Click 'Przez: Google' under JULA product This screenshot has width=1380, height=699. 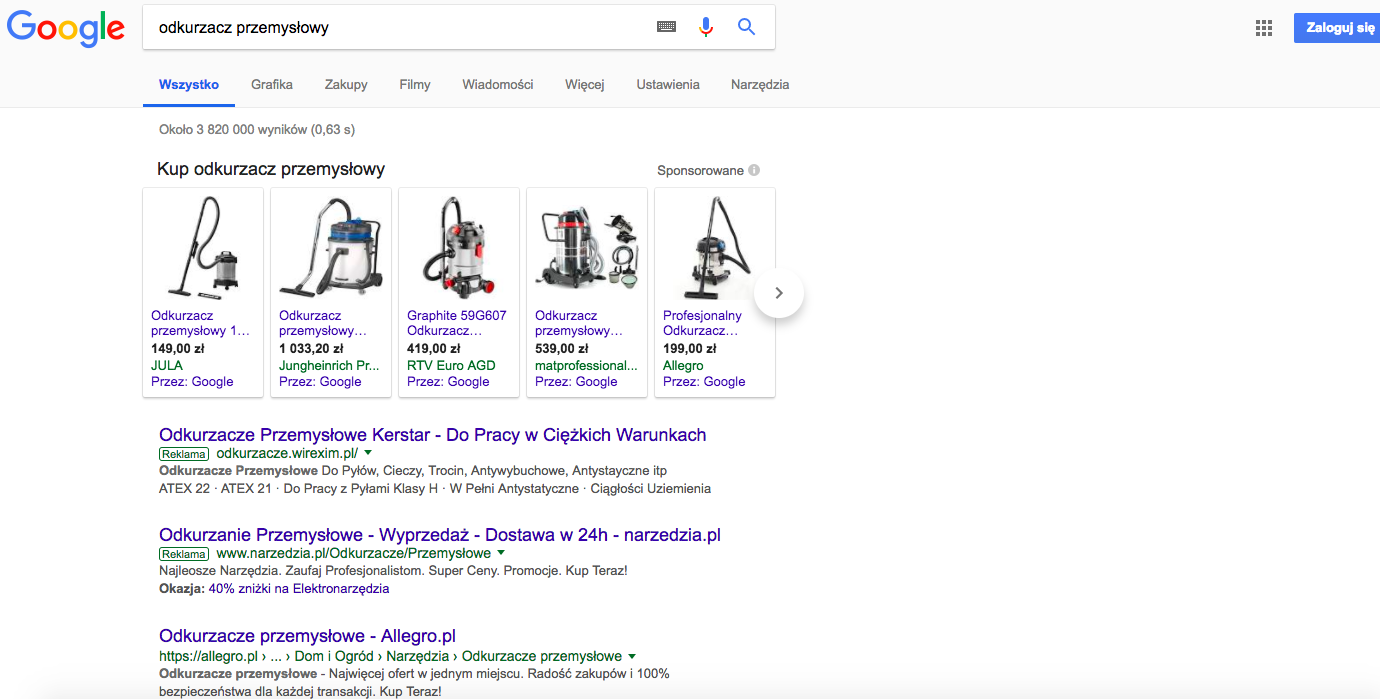pyautogui.click(x=192, y=381)
